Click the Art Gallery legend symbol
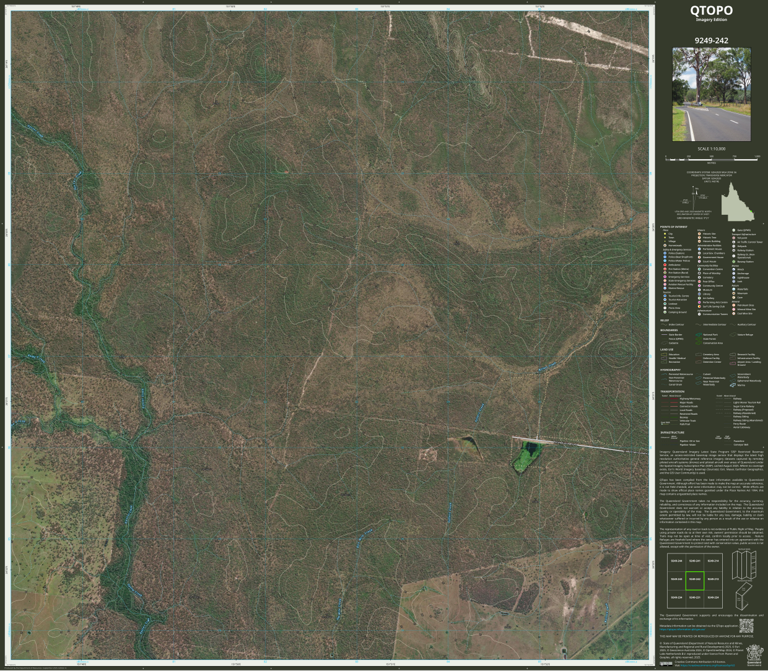Image resolution: width=768 pixels, height=671 pixels. pos(699,298)
